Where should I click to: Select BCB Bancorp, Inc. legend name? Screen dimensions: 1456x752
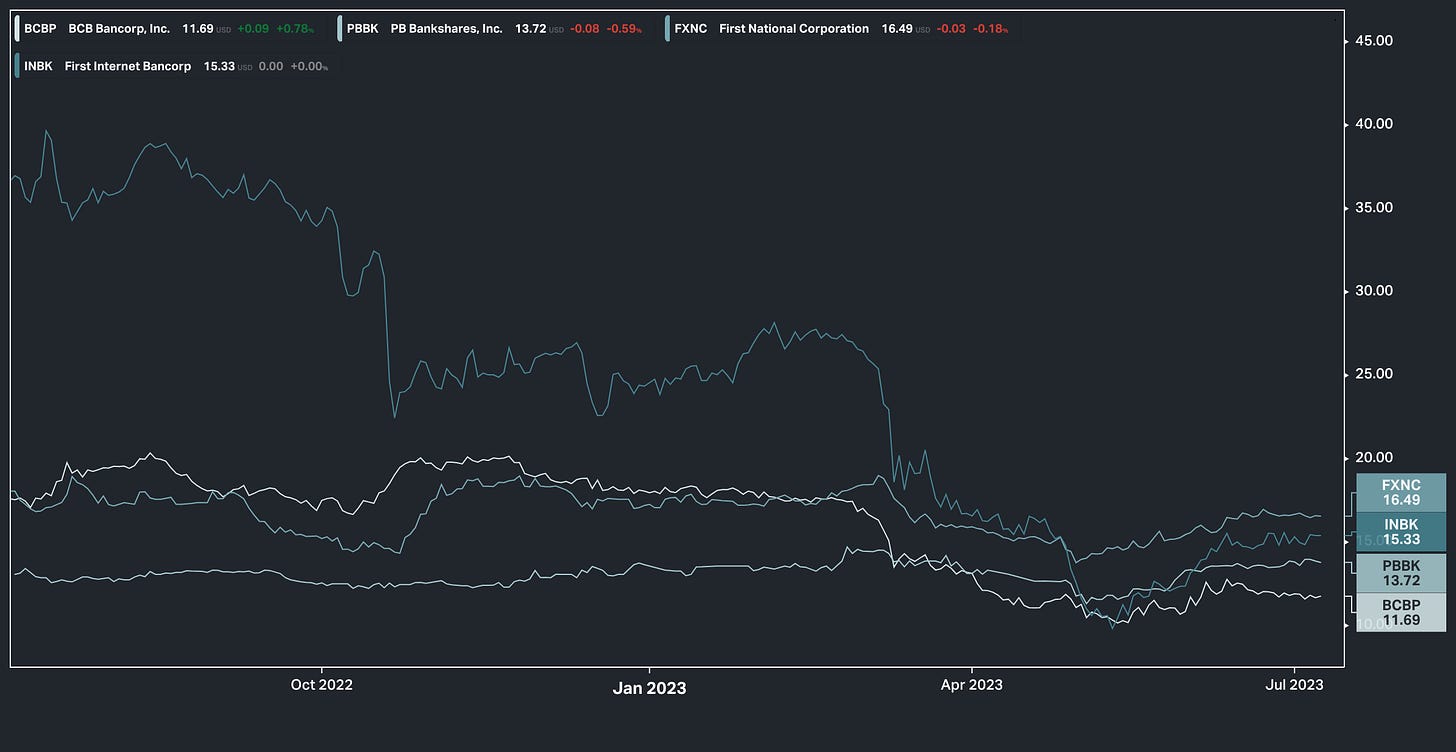119,29
